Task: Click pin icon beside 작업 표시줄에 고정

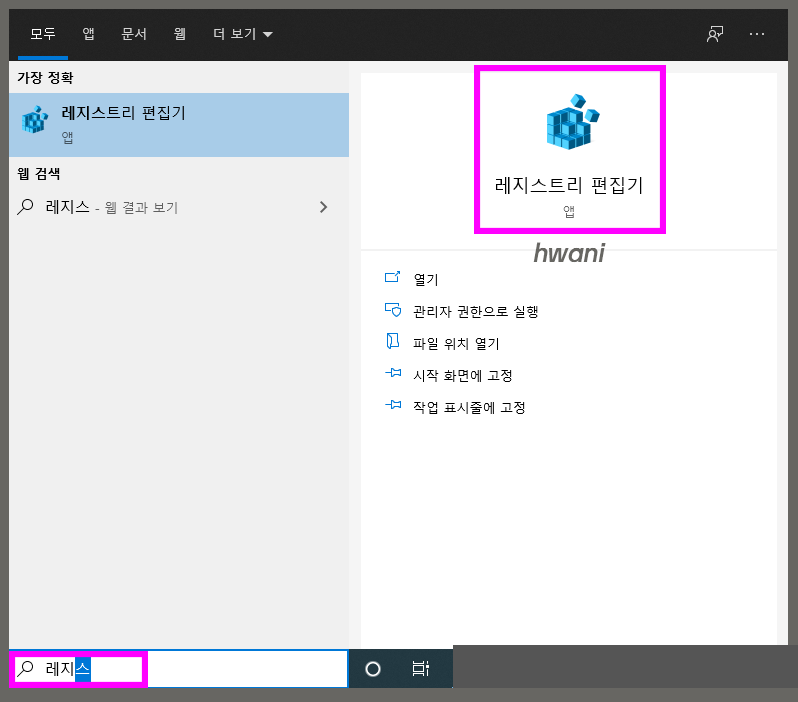Action: (x=393, y=405)
